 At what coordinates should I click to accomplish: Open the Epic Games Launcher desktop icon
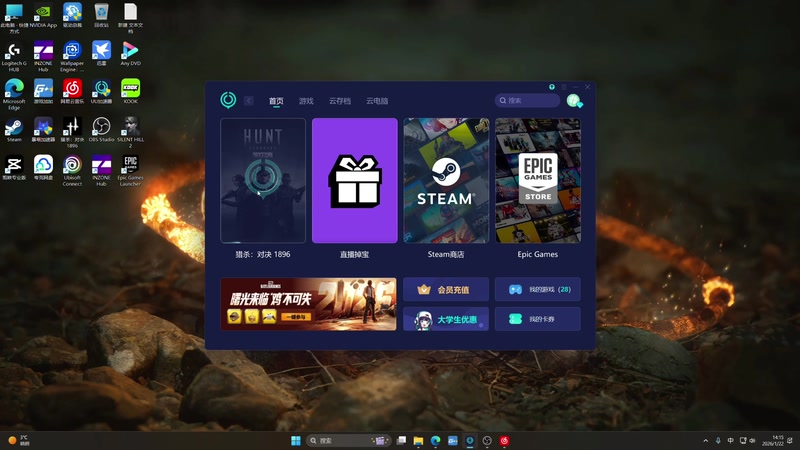(131, 171)
